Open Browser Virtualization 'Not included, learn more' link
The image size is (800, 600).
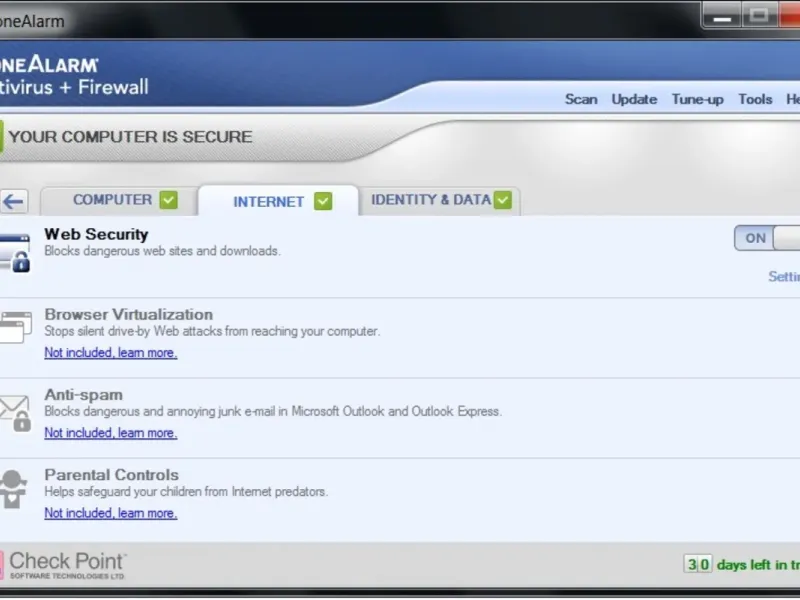(x=111, y=353)
